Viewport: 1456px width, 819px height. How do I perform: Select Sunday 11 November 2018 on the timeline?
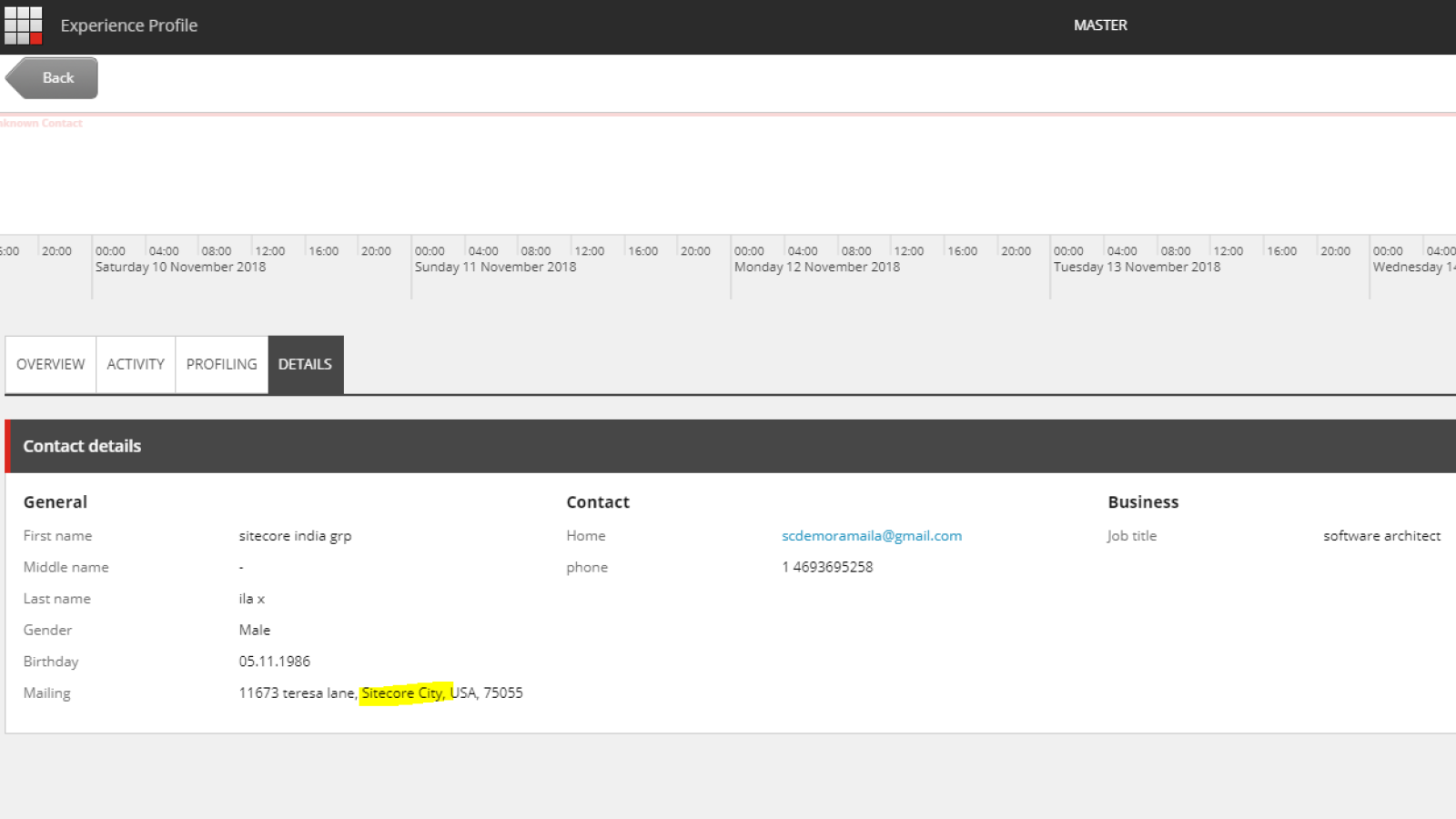[x=495, y=267]
